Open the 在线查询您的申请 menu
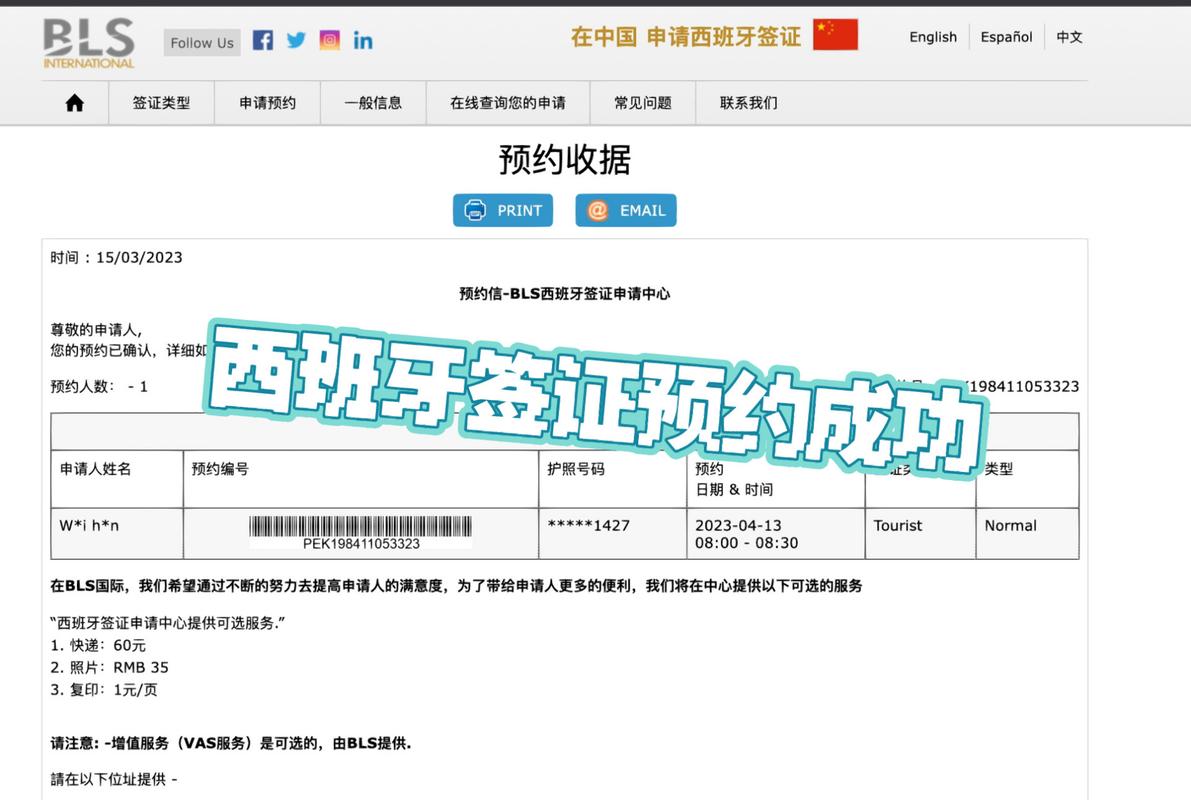The height and width of the screenshot is (800, 1191). coord(507,103)
